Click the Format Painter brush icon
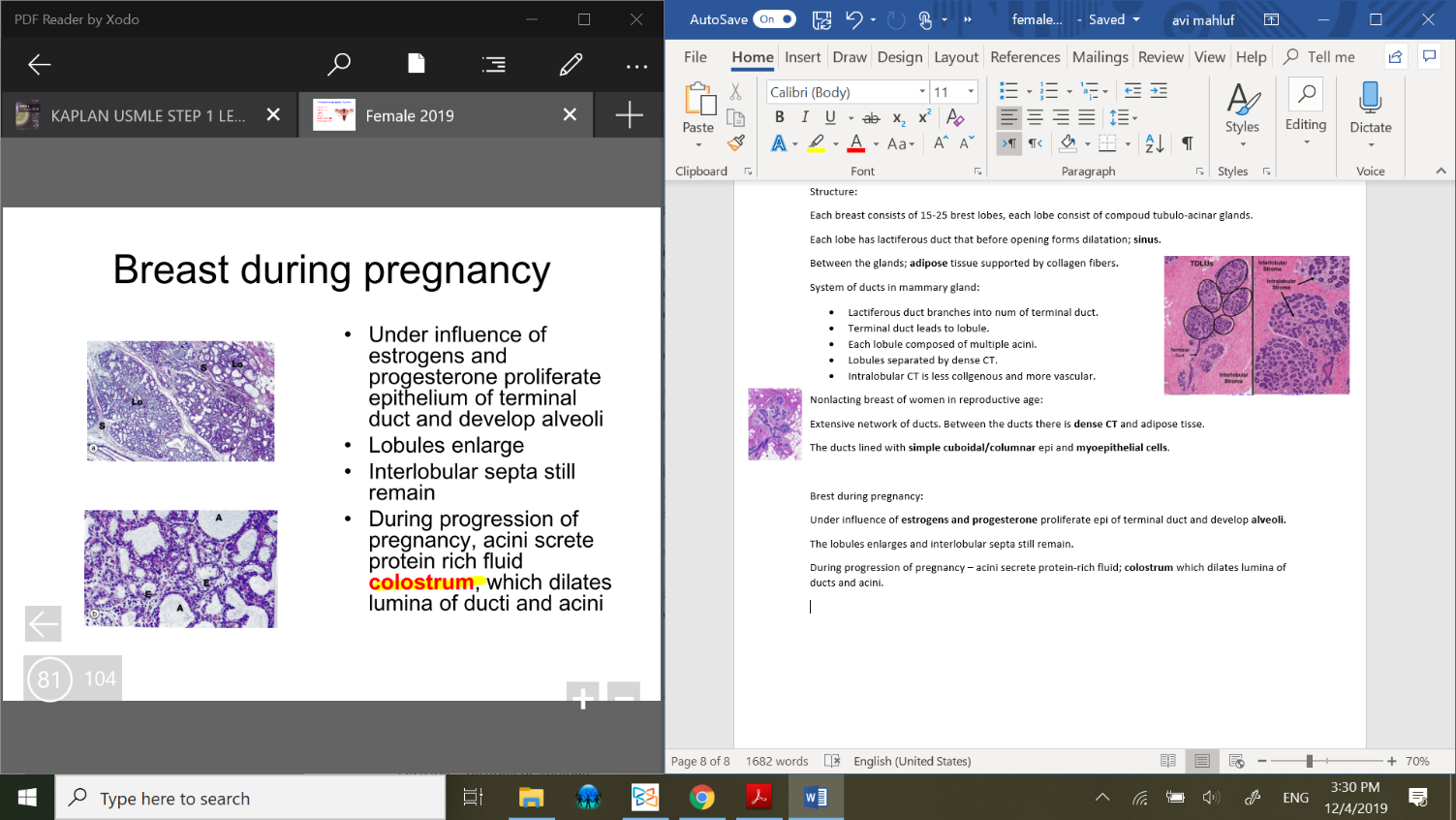 coord(736,143)
